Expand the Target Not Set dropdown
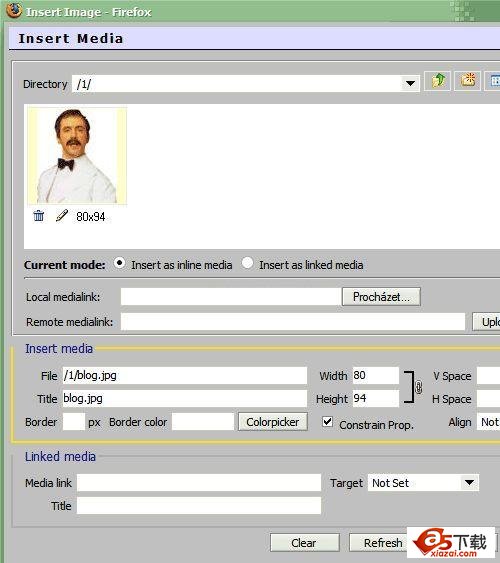The image size is (500, 563). 469,483
